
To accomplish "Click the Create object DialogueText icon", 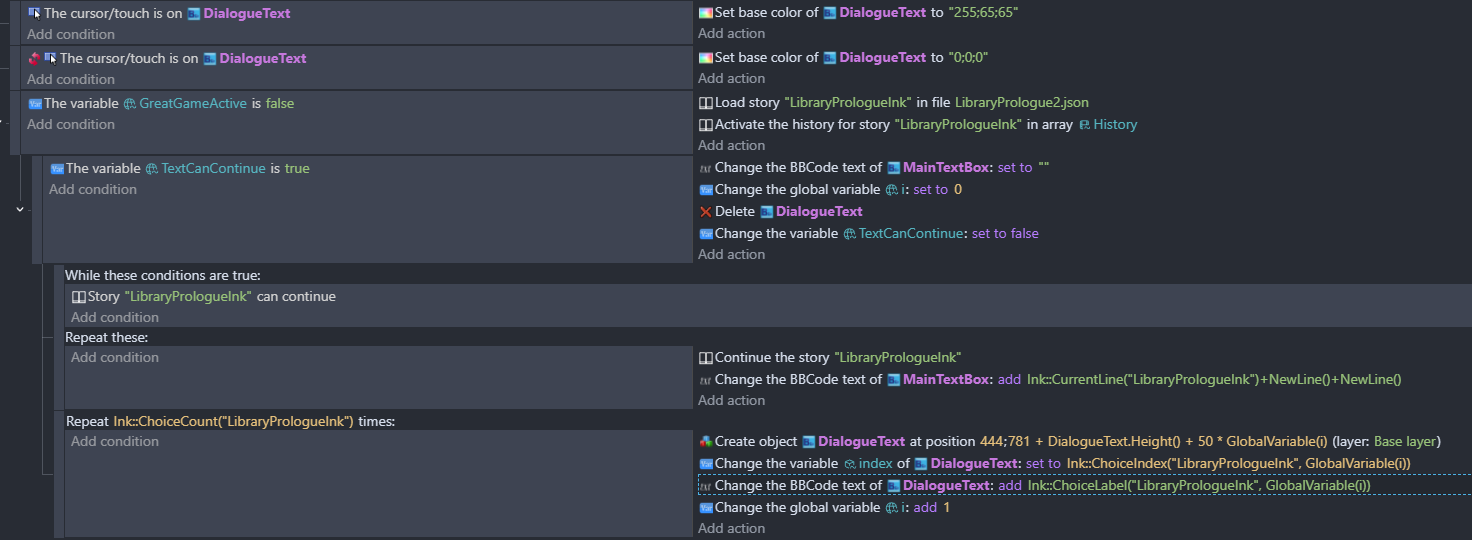I will (x=706, y=442).
